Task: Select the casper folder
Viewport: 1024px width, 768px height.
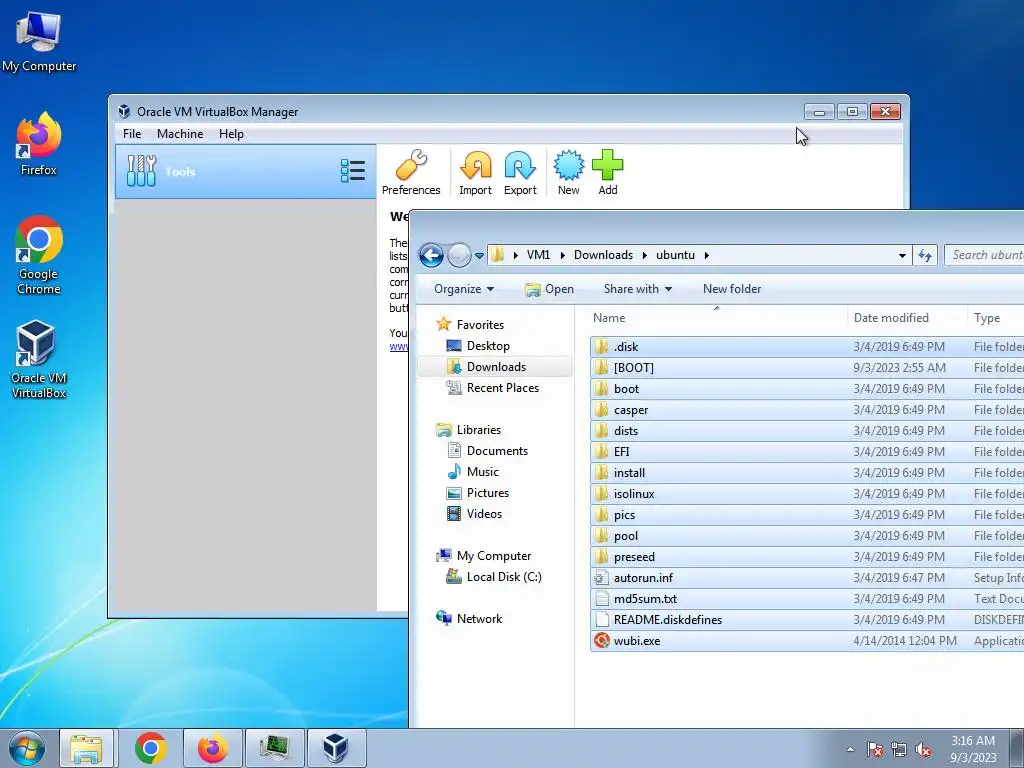Action: [x=807, y=410]
